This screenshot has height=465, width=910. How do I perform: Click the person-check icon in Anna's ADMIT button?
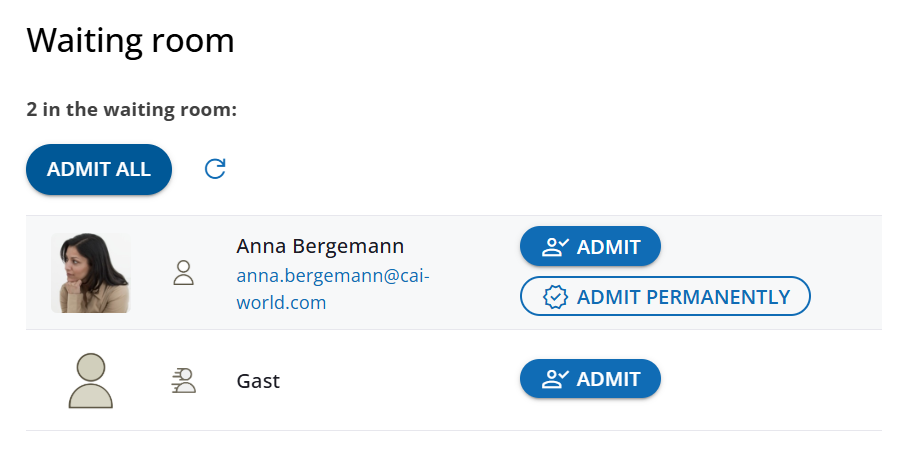tap(555, 247)
